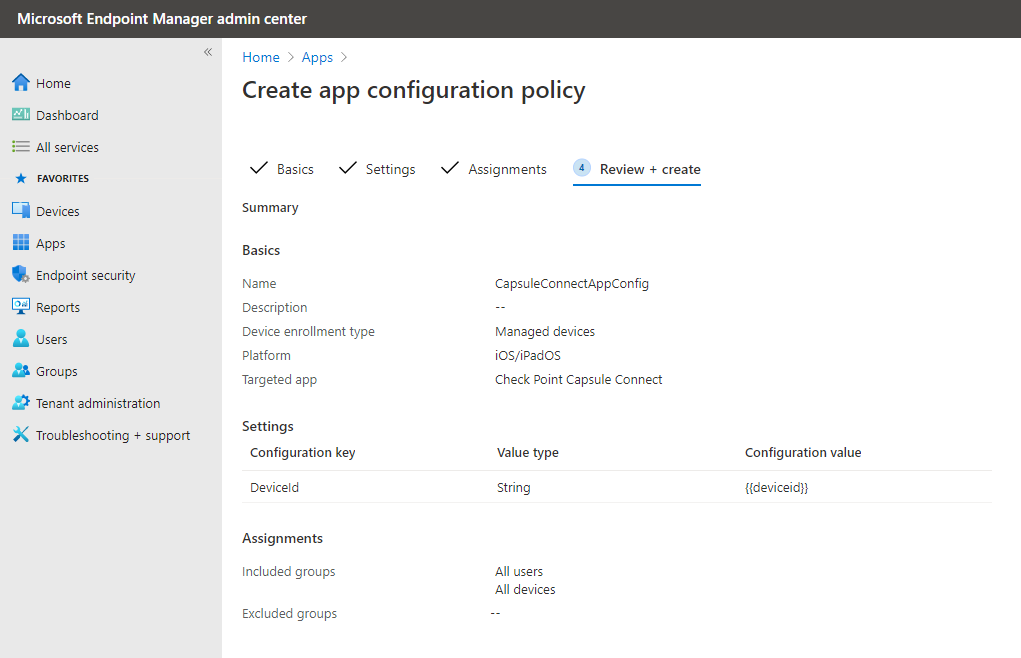Click the Apps grid icon

[21, 243]
